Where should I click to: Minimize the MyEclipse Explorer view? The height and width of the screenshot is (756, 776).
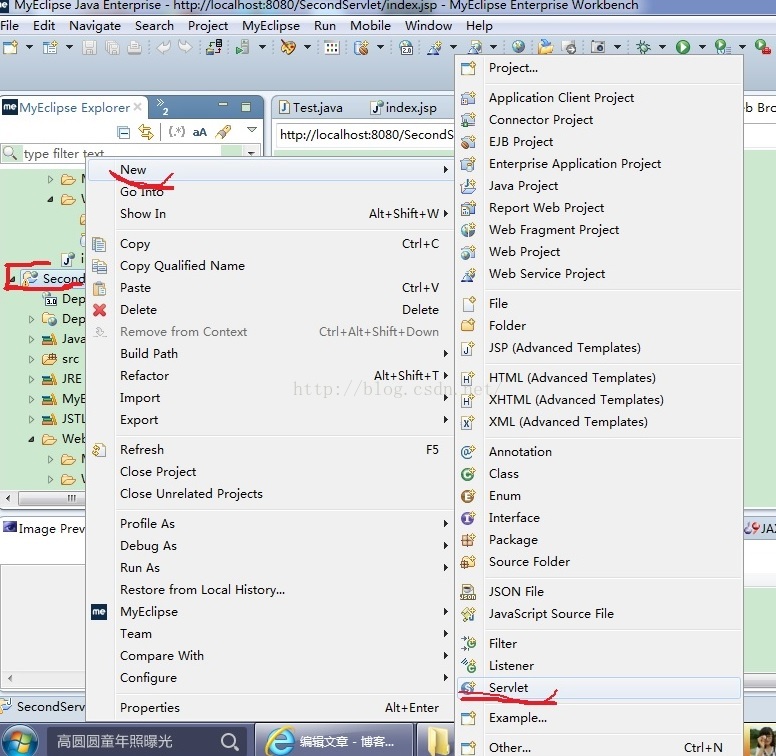(x=223, y=105)
